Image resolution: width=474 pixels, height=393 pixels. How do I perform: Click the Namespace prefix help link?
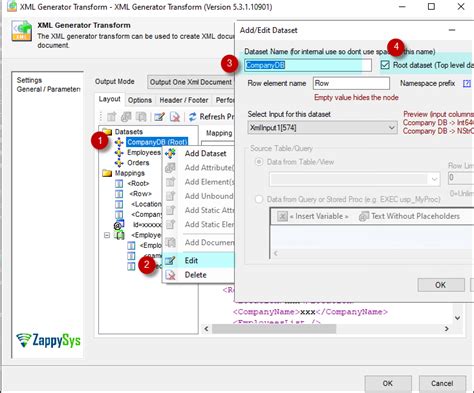[467, 84]
